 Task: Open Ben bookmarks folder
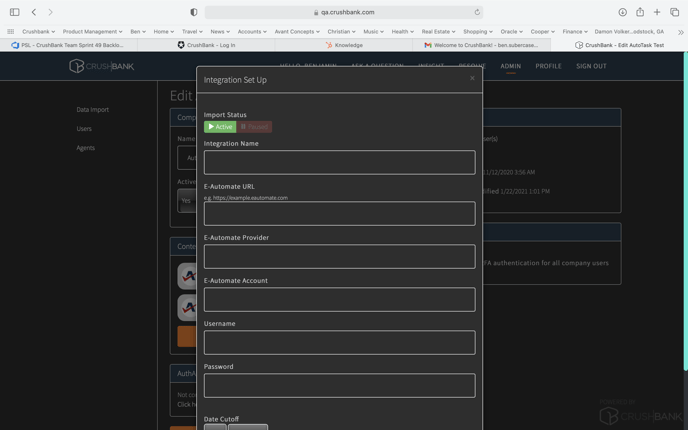[138, 32]
